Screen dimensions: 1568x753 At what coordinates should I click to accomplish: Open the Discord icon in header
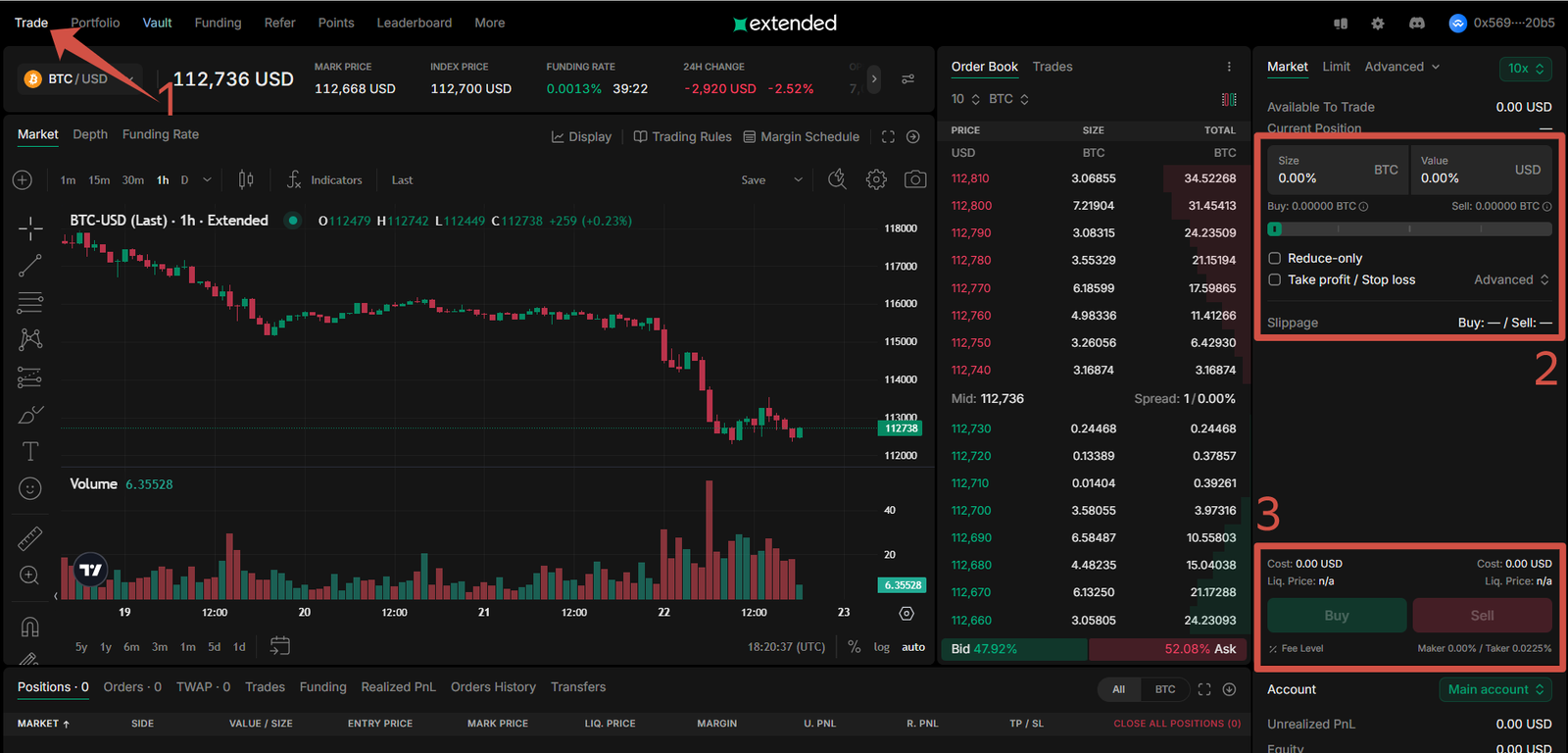[1416, 23]
